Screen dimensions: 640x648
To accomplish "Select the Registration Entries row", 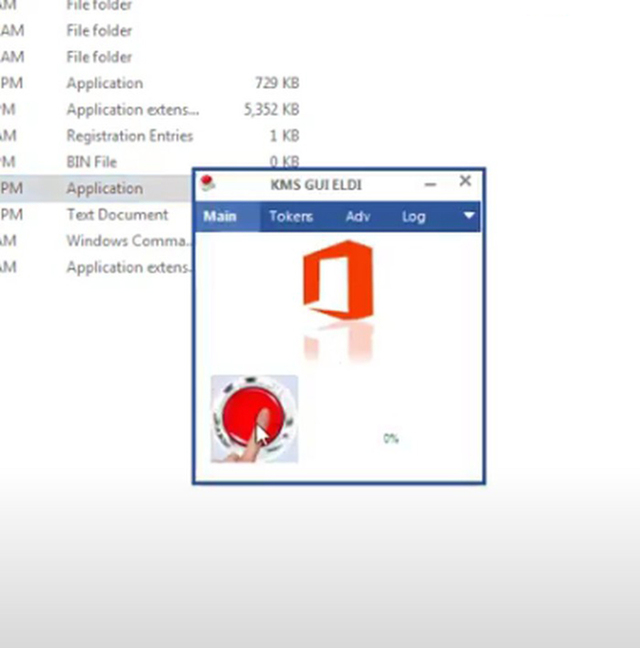I will click(150, 136).
